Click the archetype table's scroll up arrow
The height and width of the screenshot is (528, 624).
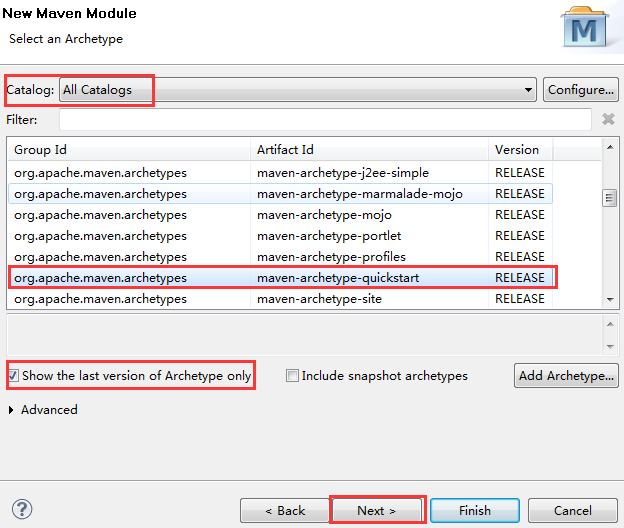[x=610, y=148]
